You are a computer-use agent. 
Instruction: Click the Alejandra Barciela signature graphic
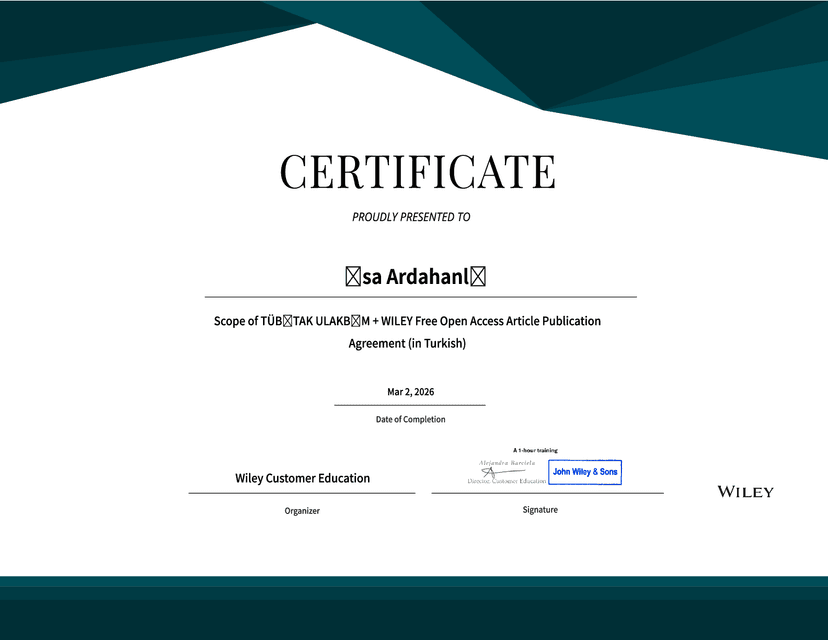[x=506, y=470]
